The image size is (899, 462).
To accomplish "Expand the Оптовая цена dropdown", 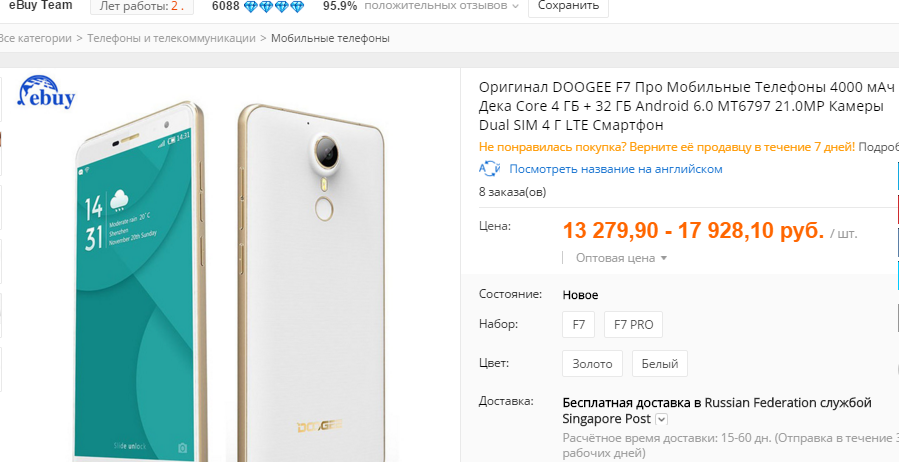I will click(622, 258).
